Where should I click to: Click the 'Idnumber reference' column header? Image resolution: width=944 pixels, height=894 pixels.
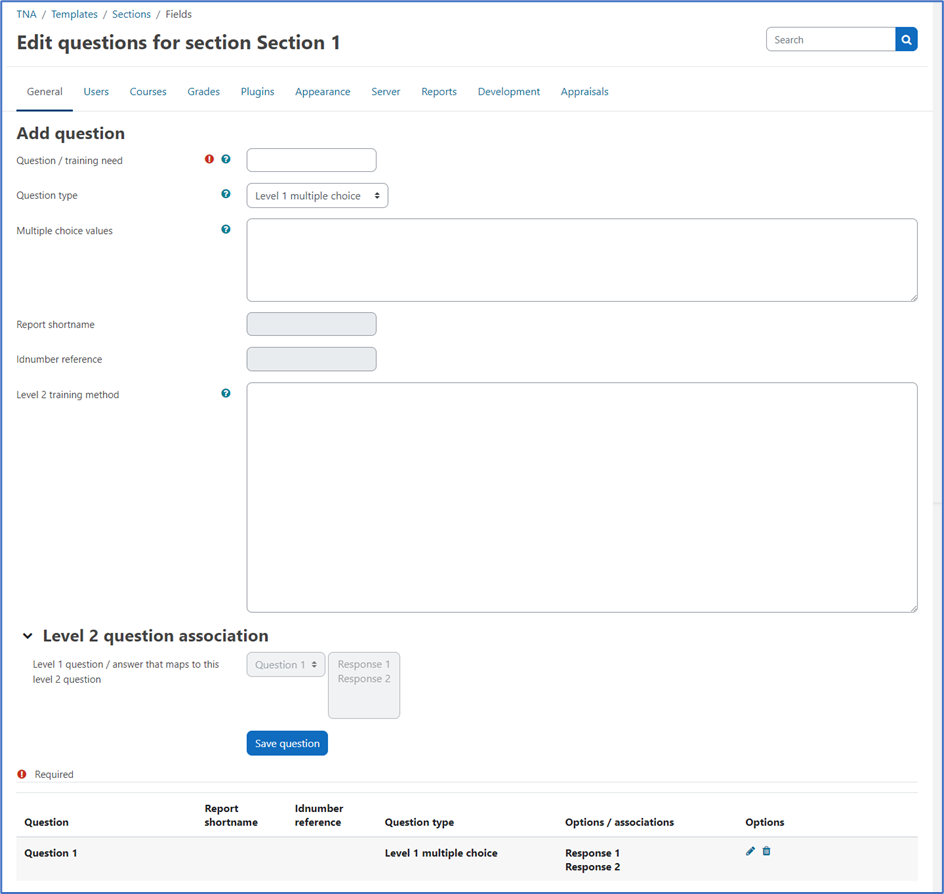pyautogui.click(x=319, y=815)
